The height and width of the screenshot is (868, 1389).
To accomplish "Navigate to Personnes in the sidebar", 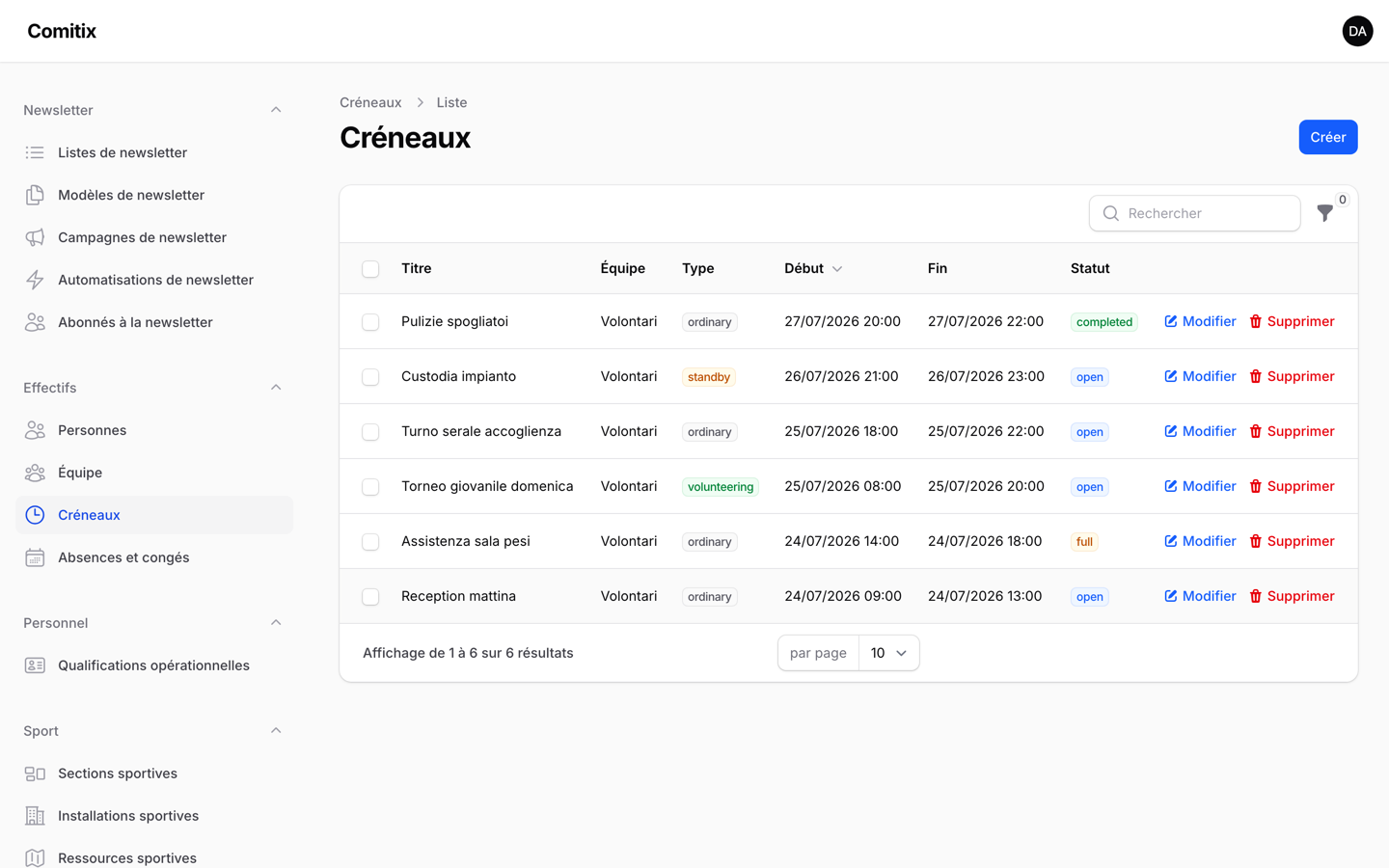I will point(154,430).
